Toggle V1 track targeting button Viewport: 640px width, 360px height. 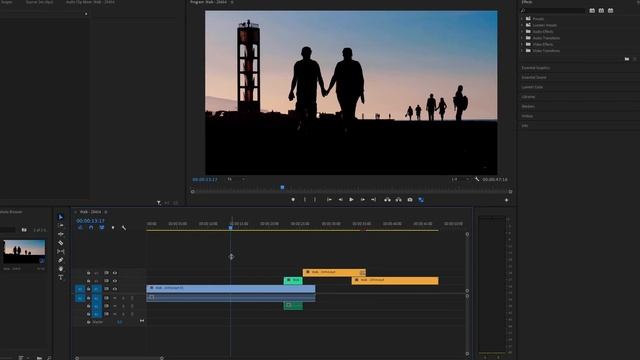97,289
